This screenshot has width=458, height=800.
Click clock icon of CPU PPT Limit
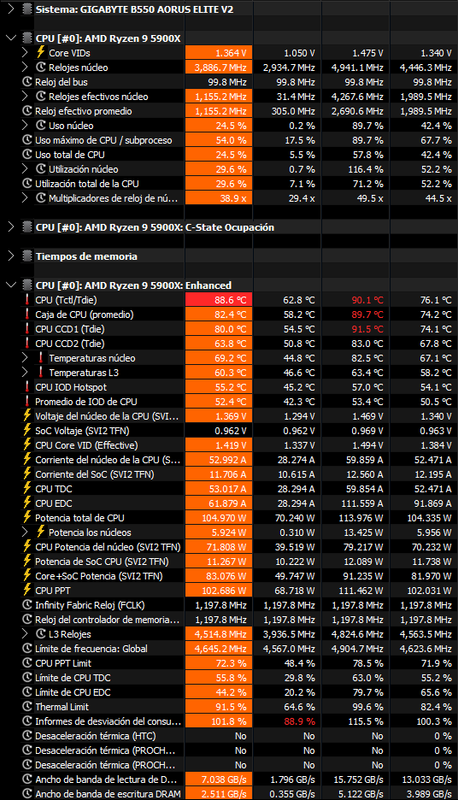pos(27,663)
